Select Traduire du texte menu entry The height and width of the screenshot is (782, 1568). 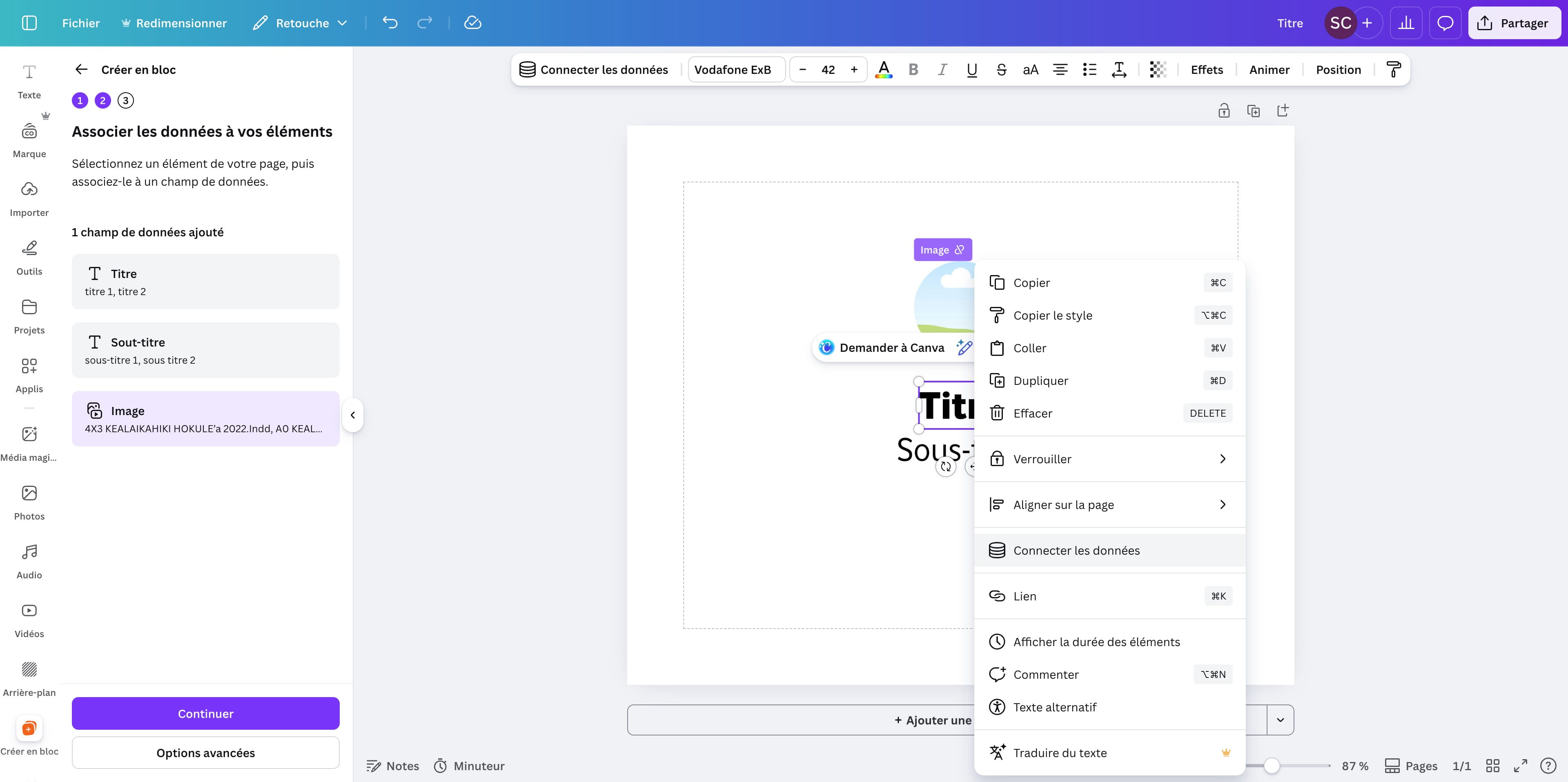[1110, 753]
